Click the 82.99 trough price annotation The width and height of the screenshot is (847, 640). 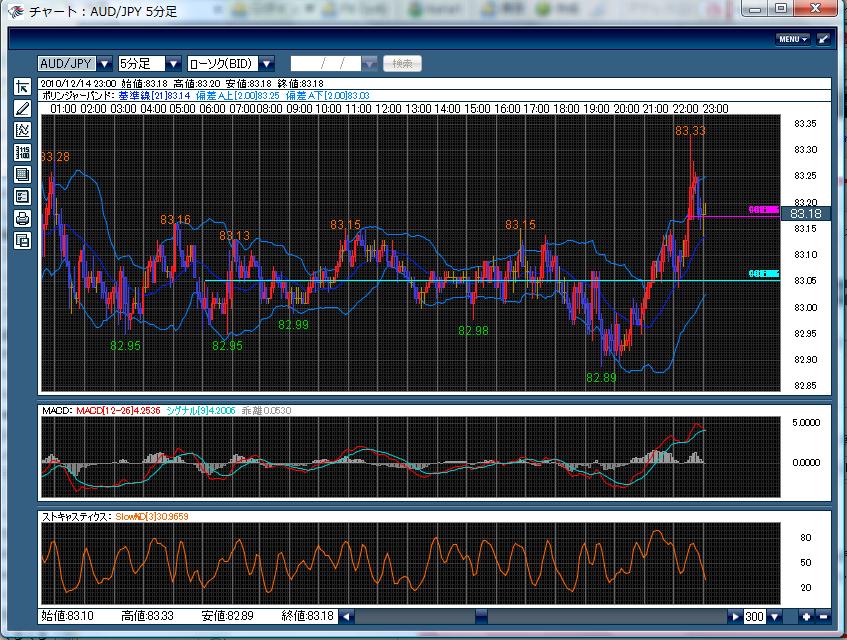click(293, 325)
